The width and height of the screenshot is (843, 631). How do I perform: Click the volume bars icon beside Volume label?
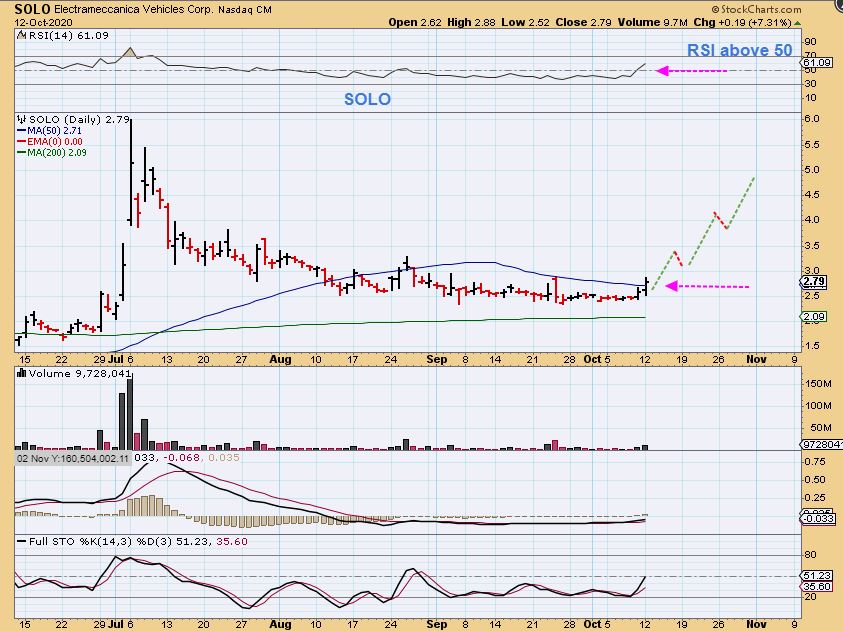click(x=22, y=373)
